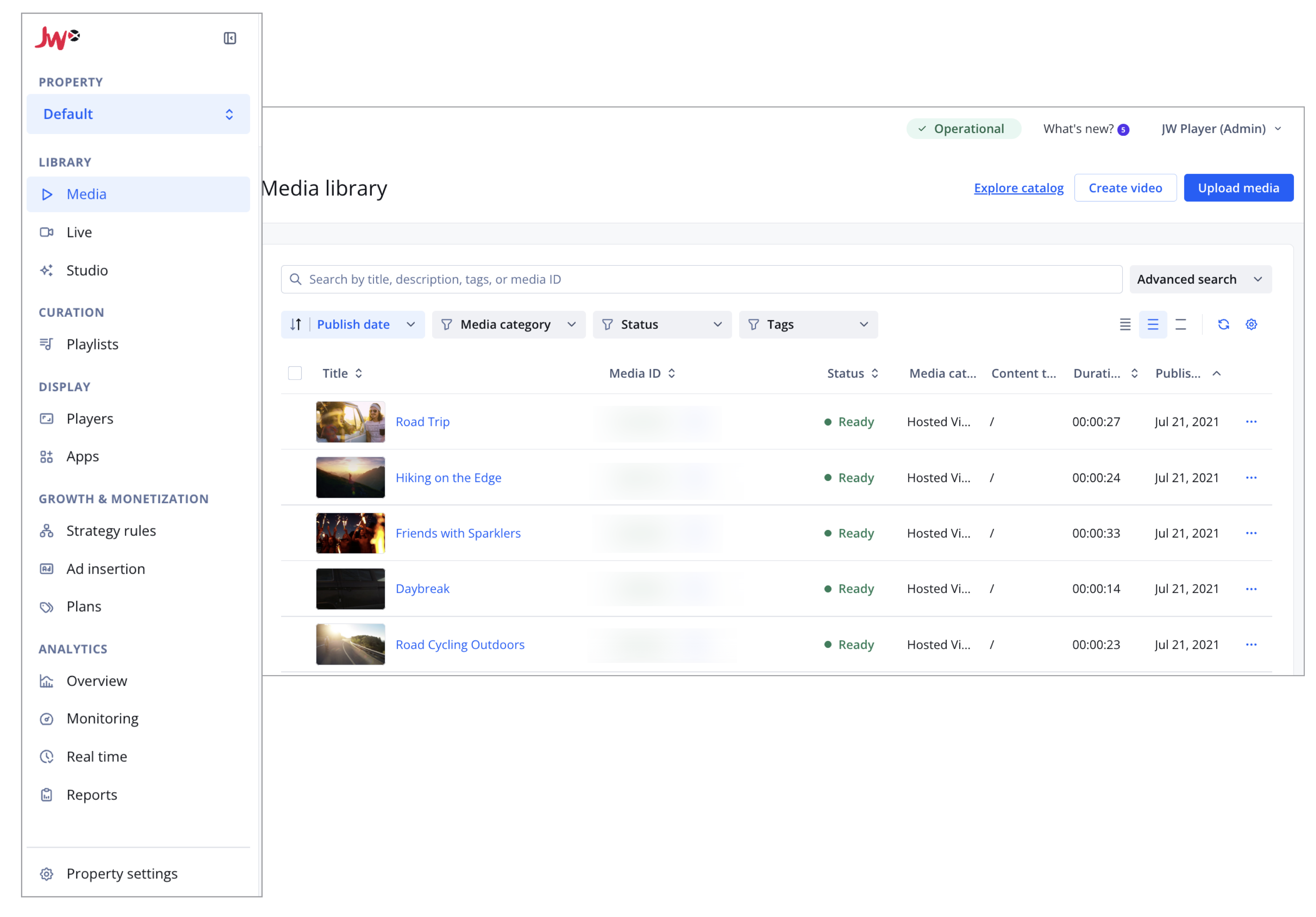Open Property settings at sidebar bottom
The width and height of the screenshot is (1316, 917).
coord(138,874)
